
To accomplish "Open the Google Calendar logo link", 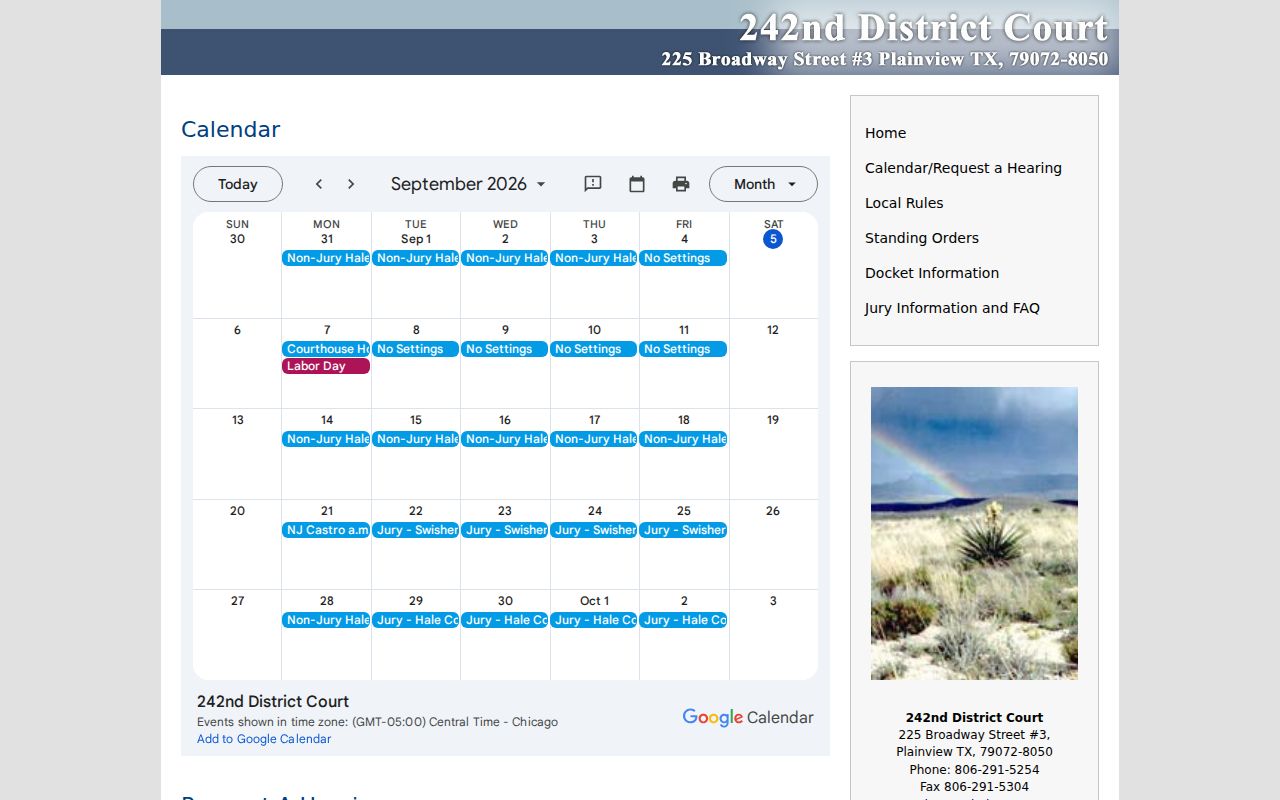I will [748, 717].
